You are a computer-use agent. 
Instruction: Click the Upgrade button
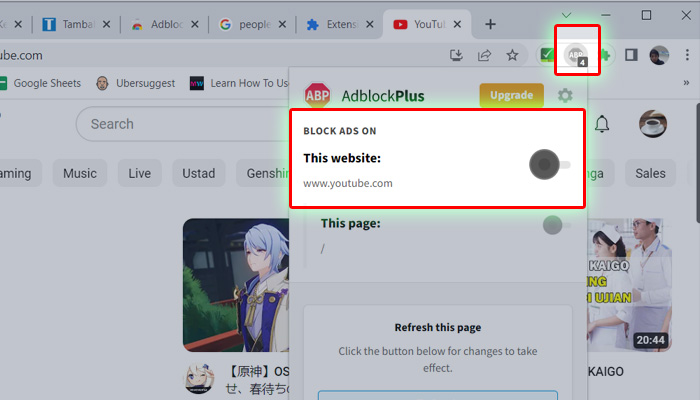(512, 95)
